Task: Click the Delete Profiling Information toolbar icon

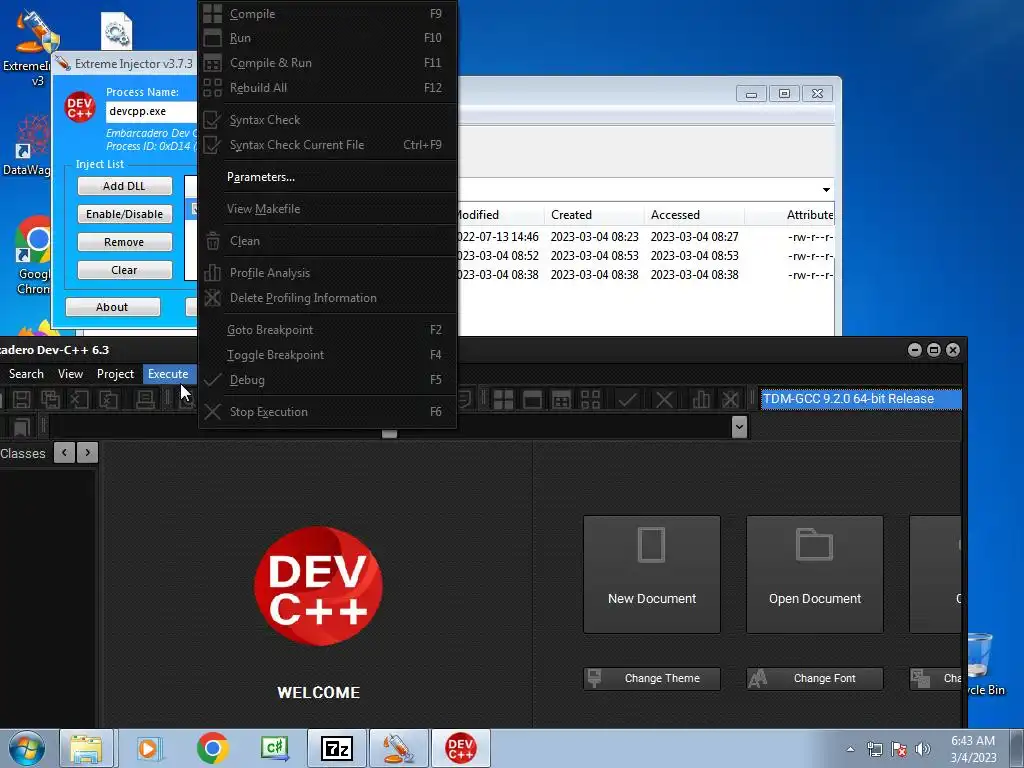Action: click(730, 399)
